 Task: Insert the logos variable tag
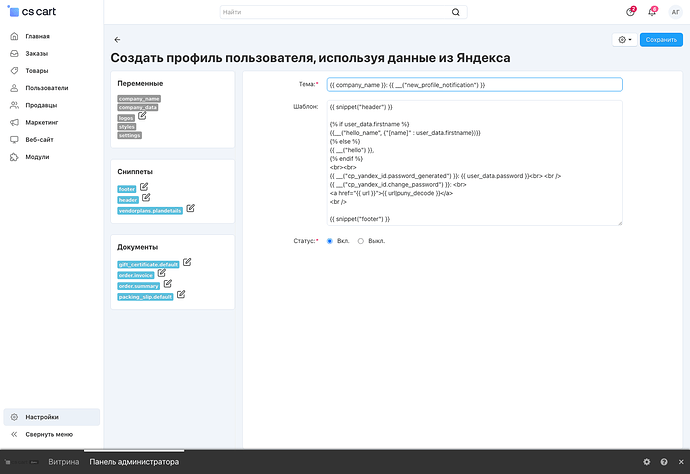click(x=126, y=118)
